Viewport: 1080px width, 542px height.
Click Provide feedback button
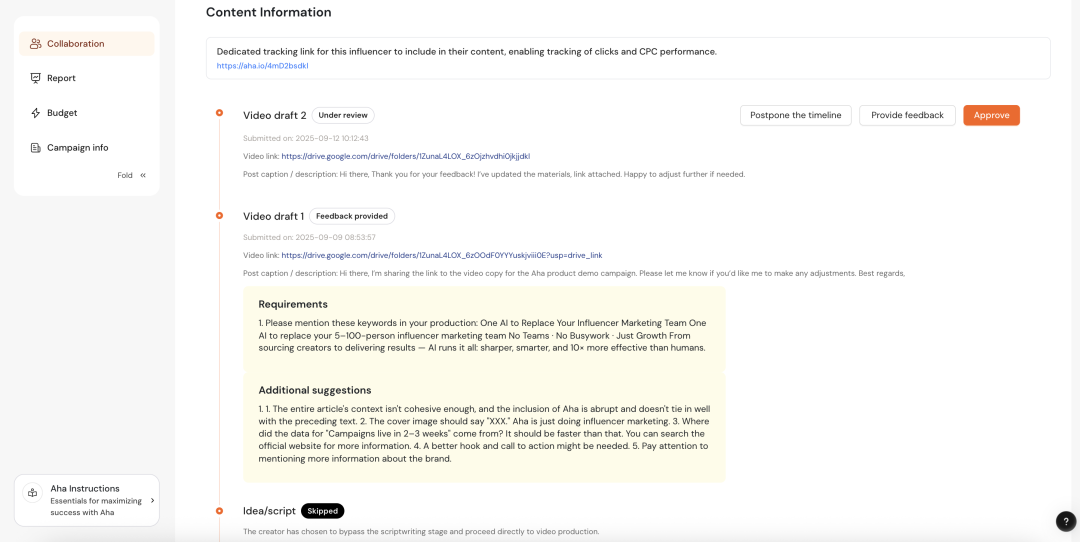[907, 115]
